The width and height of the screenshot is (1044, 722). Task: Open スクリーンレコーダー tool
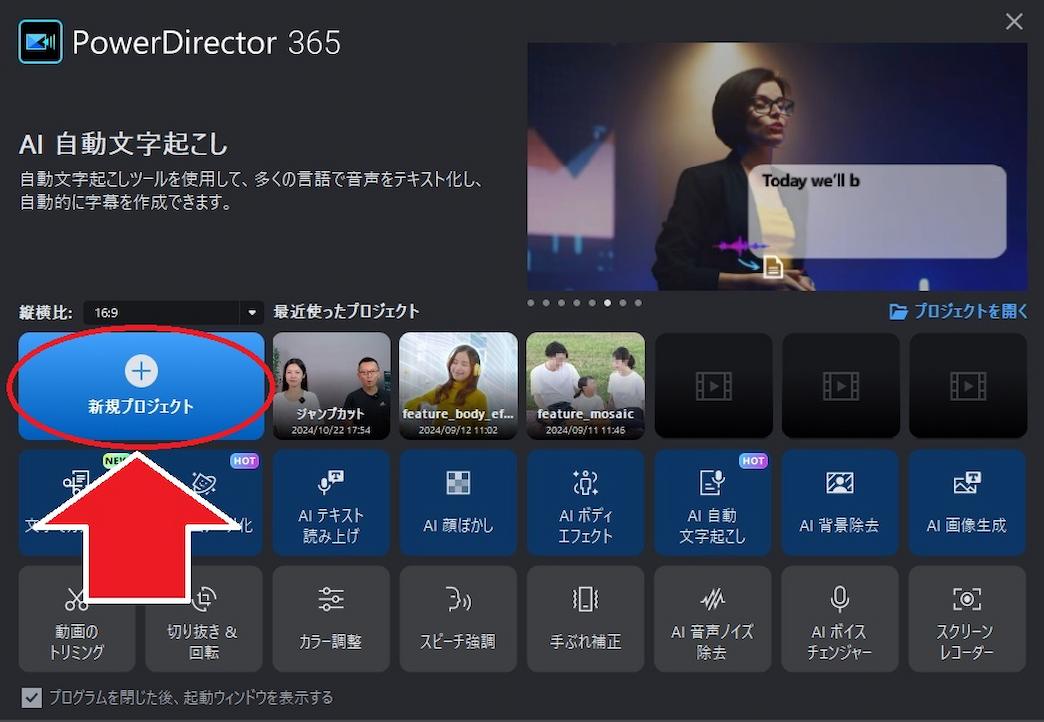click(x=967, y=619)
